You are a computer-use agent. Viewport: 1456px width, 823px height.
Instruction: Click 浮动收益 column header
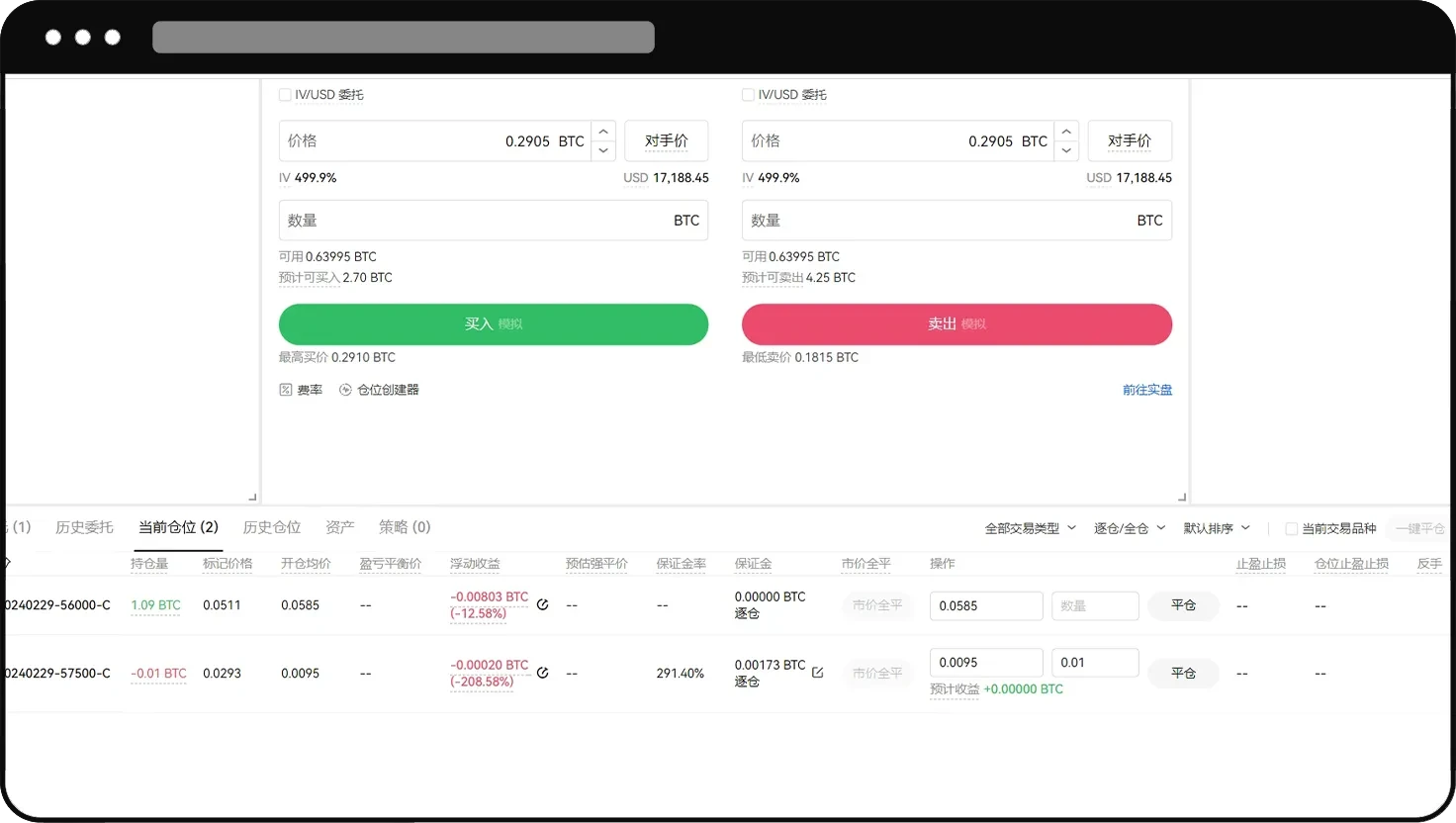point(475,564)
